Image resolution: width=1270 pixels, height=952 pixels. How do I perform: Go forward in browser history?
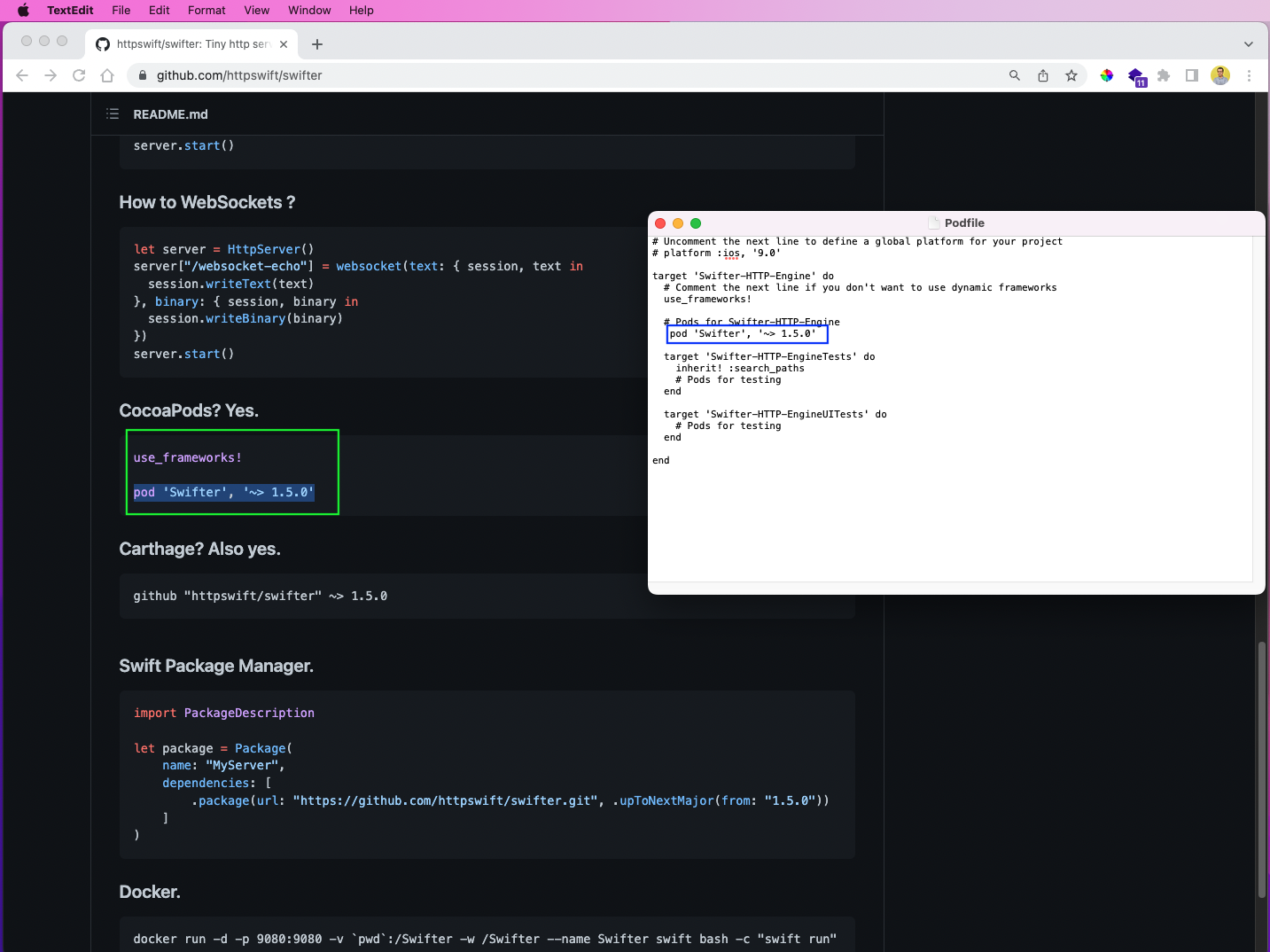pyautogui.click(x=51, y=75)
